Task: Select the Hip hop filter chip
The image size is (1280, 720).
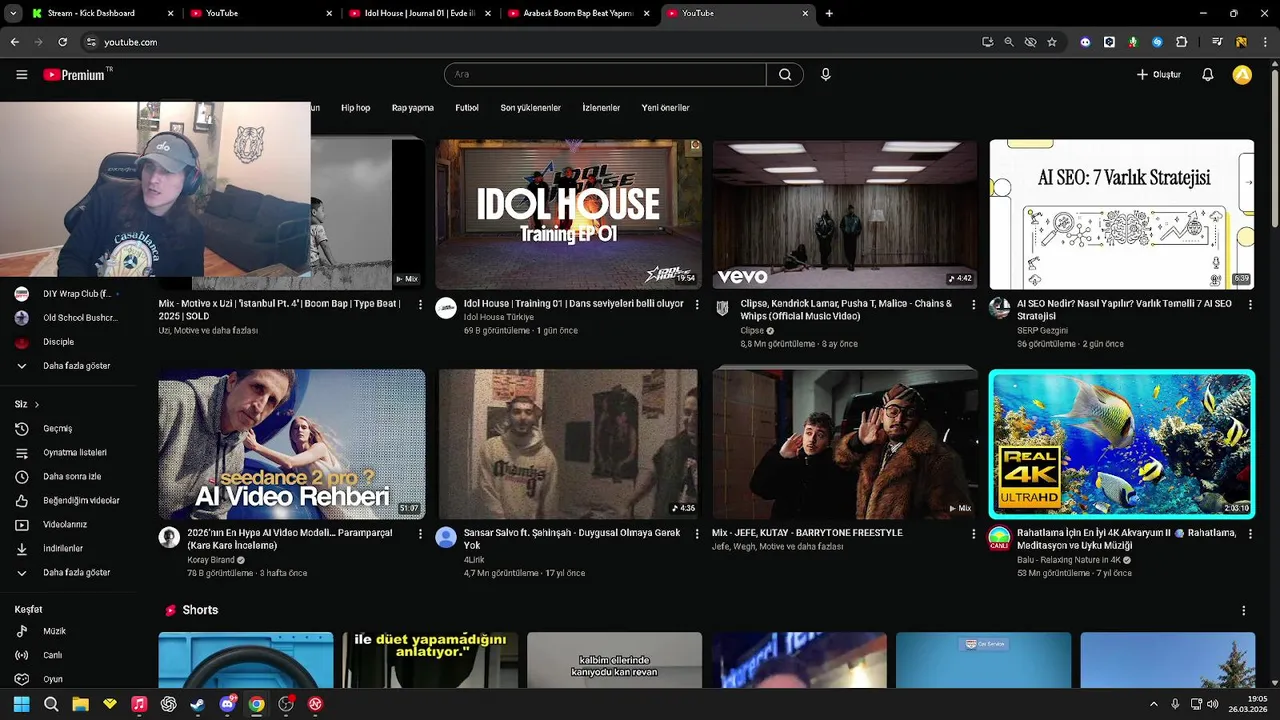Action: pos(355,107)
